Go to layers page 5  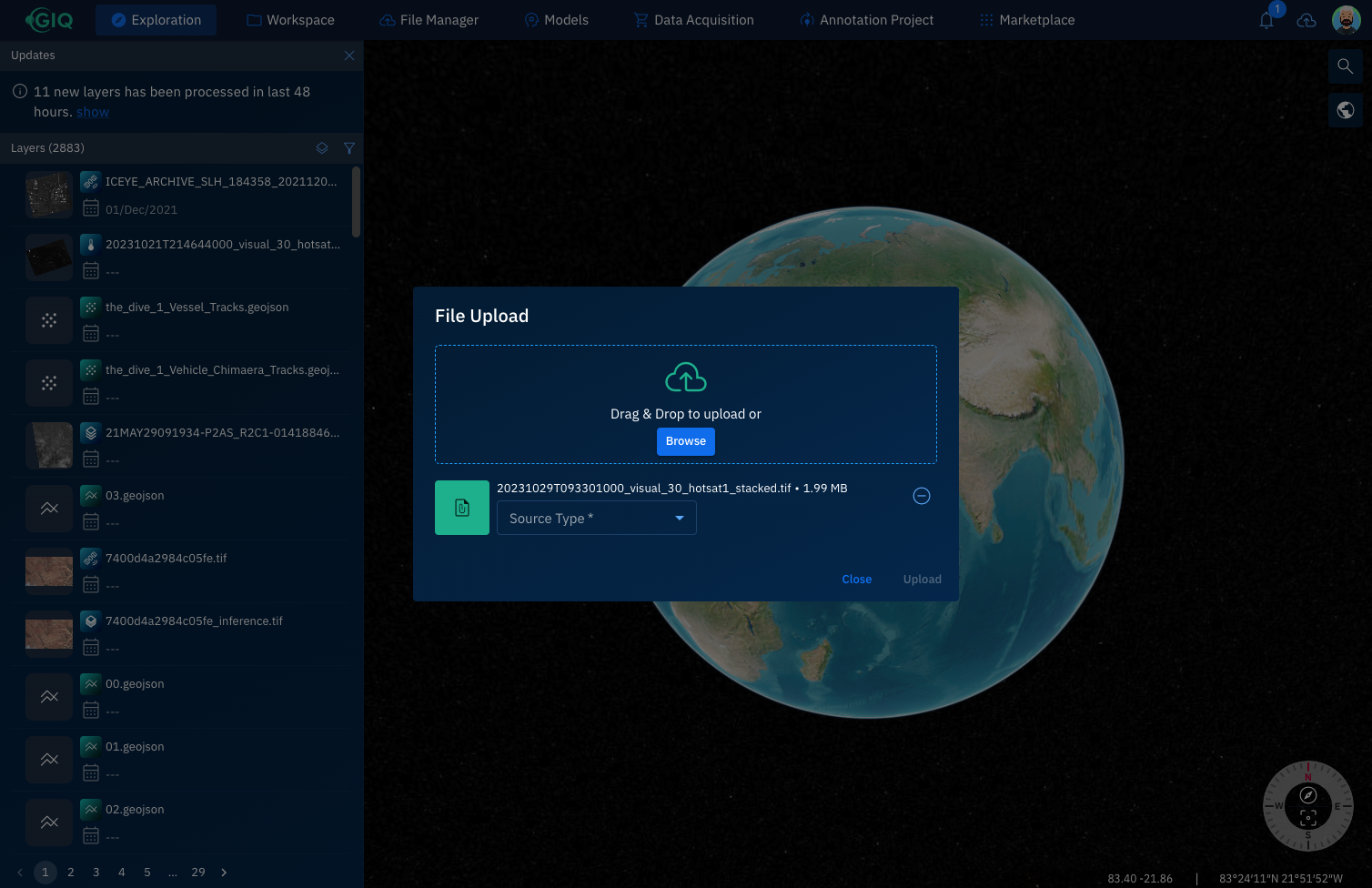[147, 873]
